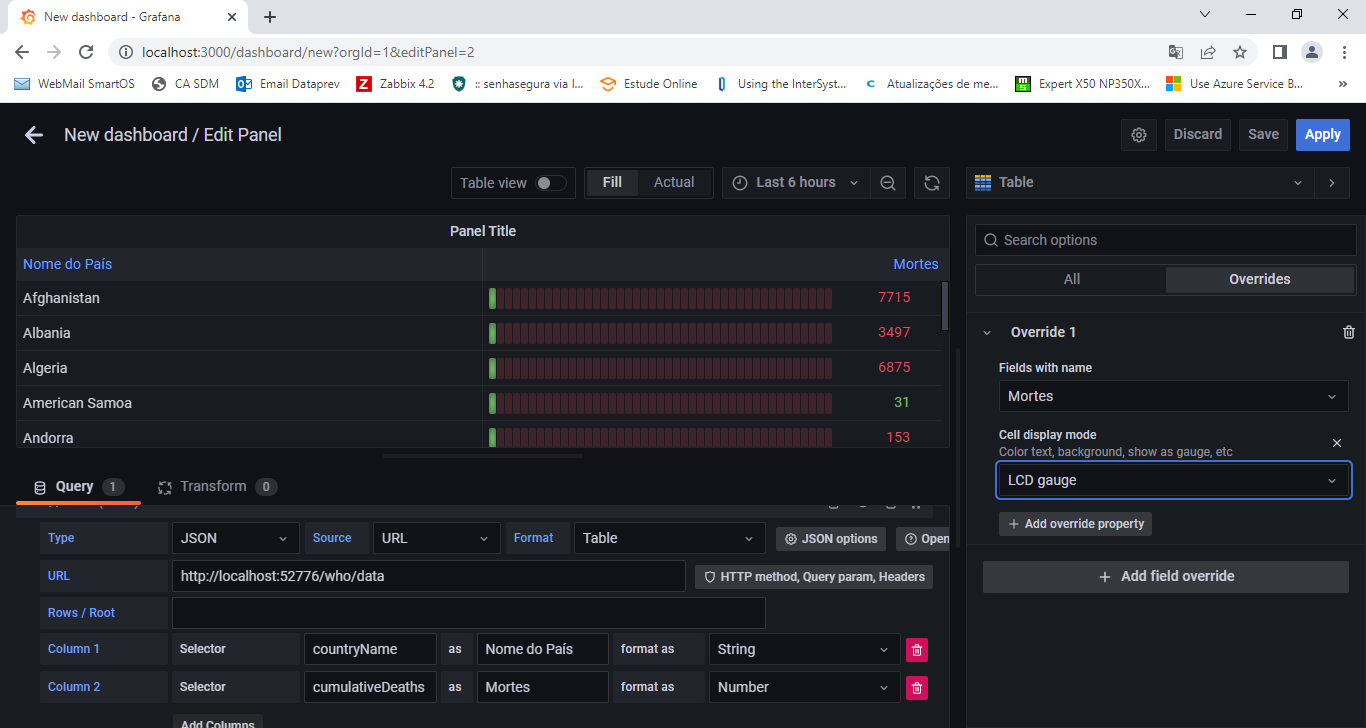Image resolution: width=1366 pixels, height=728 pixels.
Task: Click the back arrow to exit Edit Panel
Action: point(34,135)
